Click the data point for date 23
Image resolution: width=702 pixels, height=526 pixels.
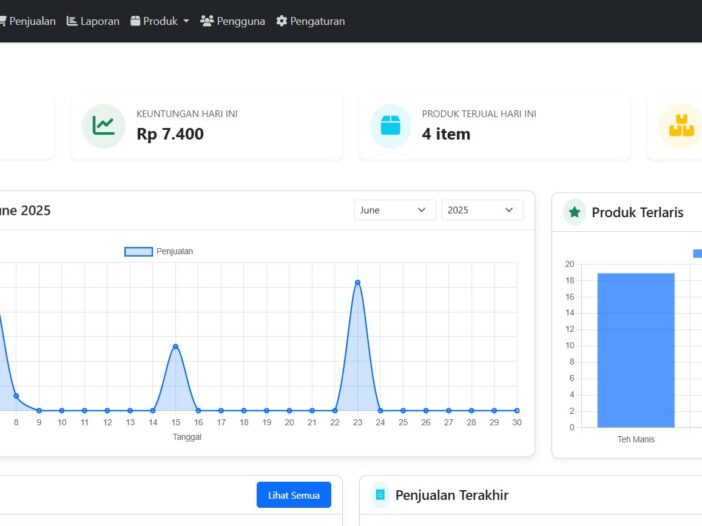pos(357,282)
